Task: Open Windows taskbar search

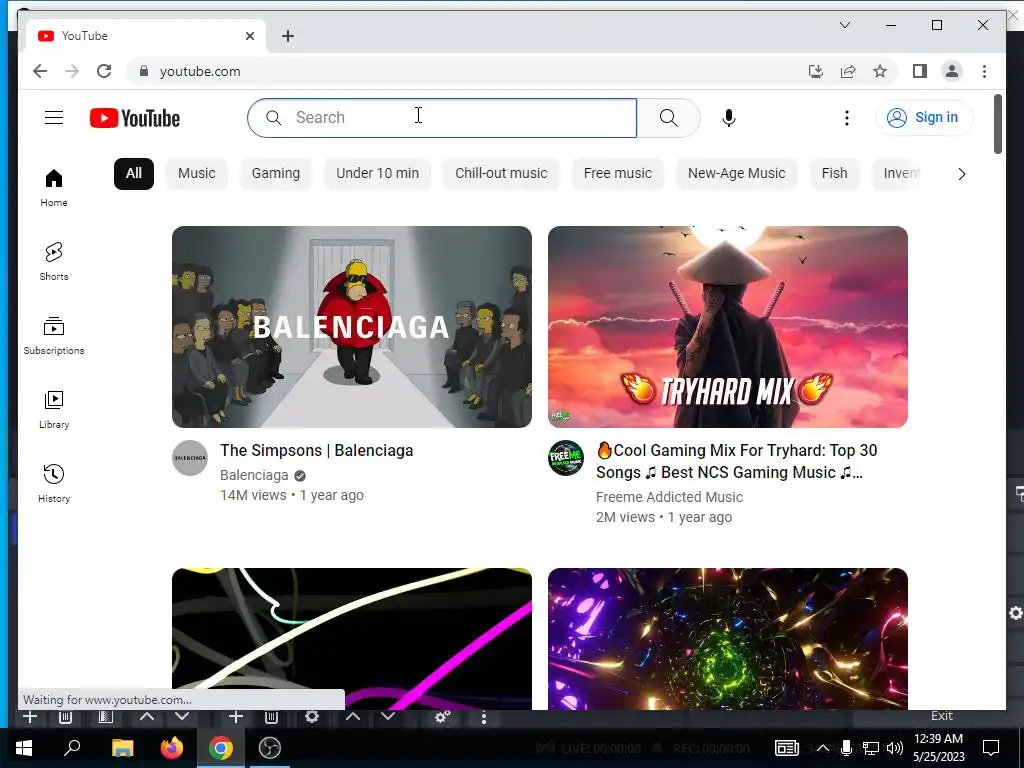Action: [72, 748]
